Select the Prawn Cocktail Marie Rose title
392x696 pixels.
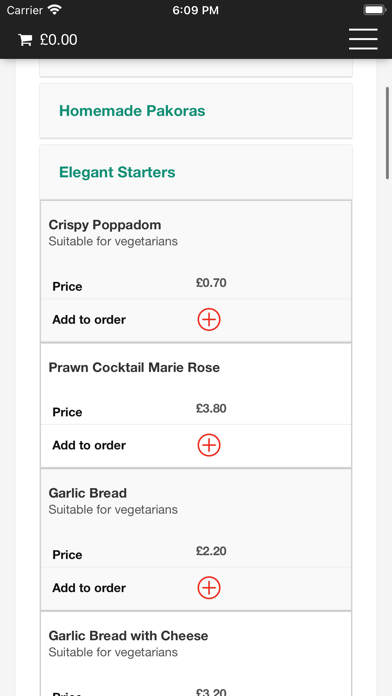(x=134, y=368)
